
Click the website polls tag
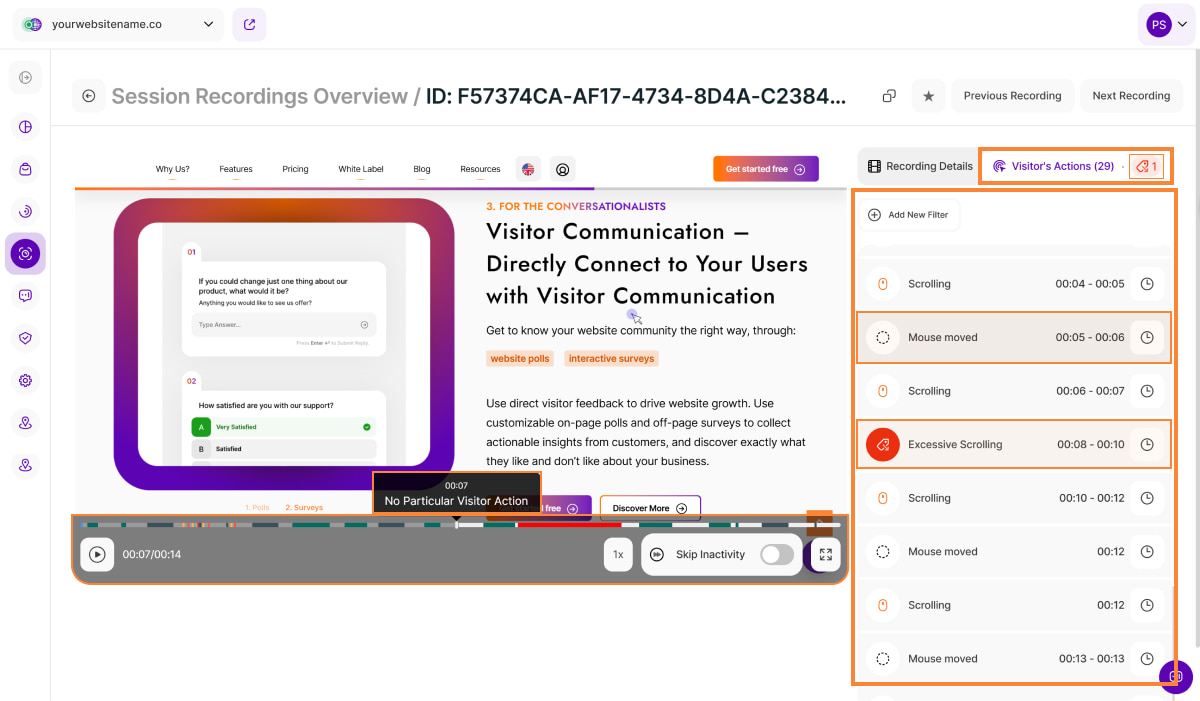(x=518, y=358)
